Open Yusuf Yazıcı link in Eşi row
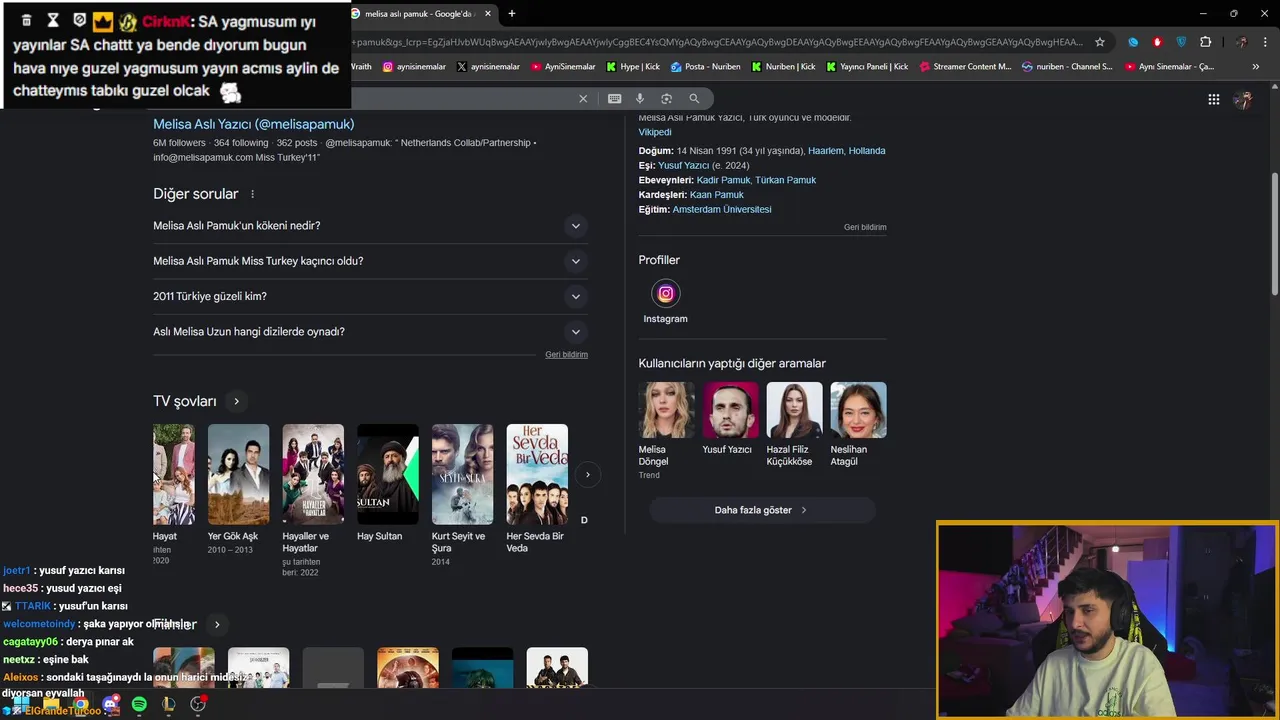 (x=683, y=165)
